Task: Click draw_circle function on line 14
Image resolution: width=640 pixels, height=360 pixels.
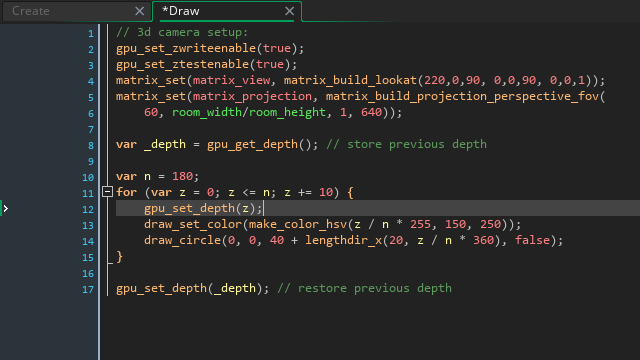Action: (x=182, y=240)
